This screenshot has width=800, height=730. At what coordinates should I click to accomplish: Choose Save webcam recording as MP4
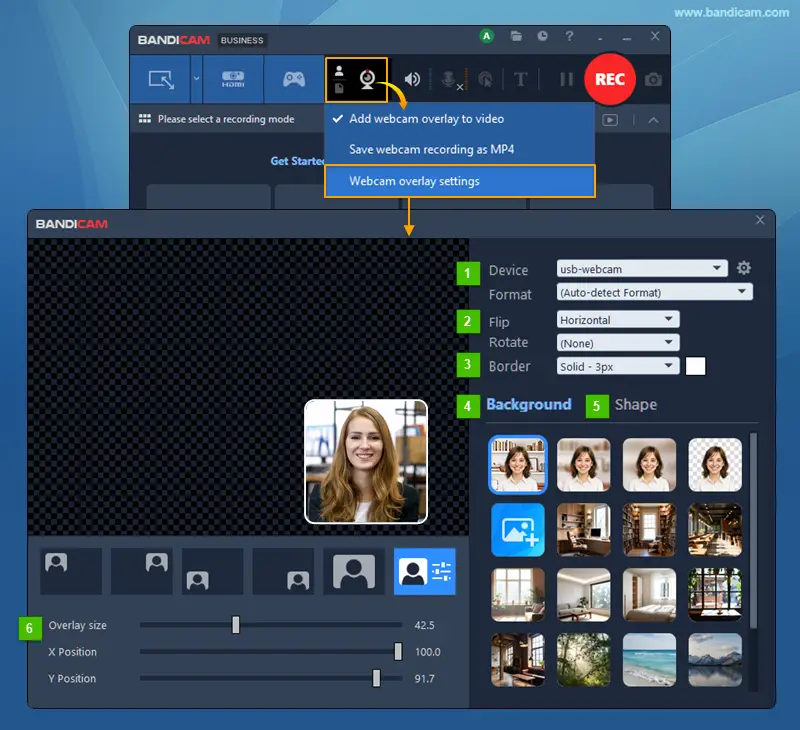[459, 149]
